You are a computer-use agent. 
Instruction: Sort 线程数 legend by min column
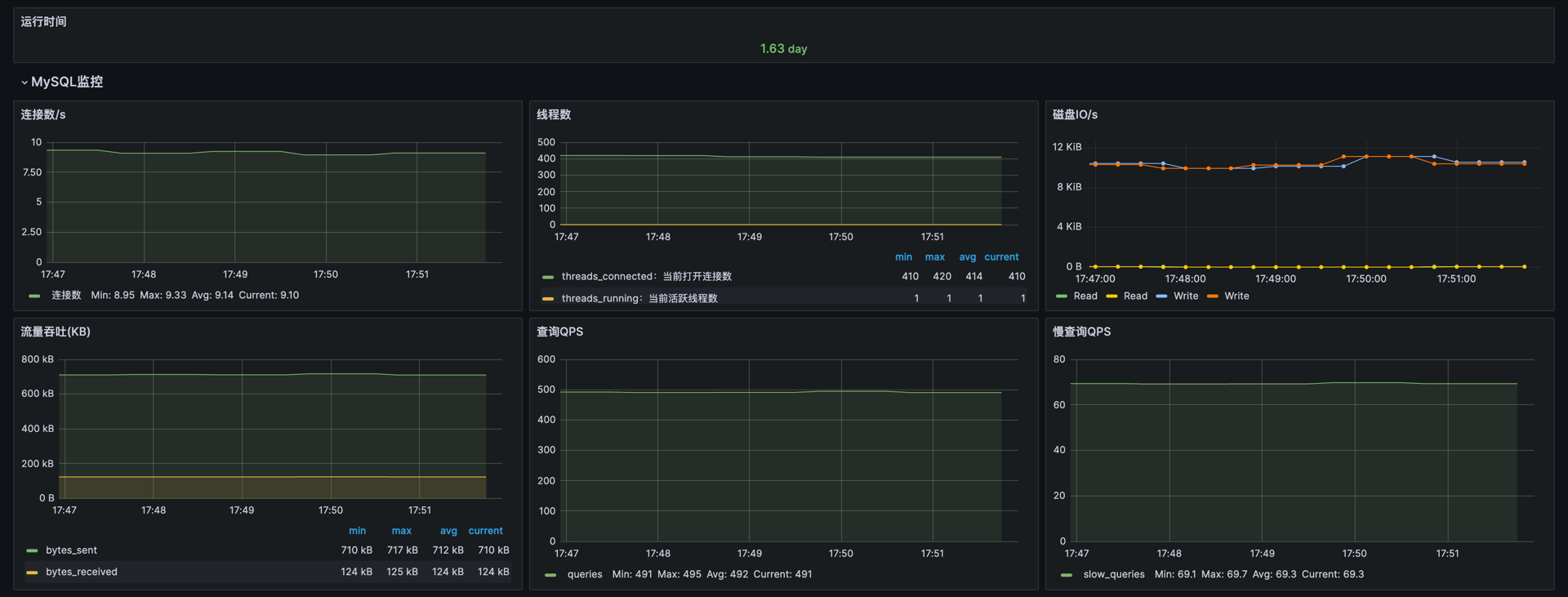point(903,257)
